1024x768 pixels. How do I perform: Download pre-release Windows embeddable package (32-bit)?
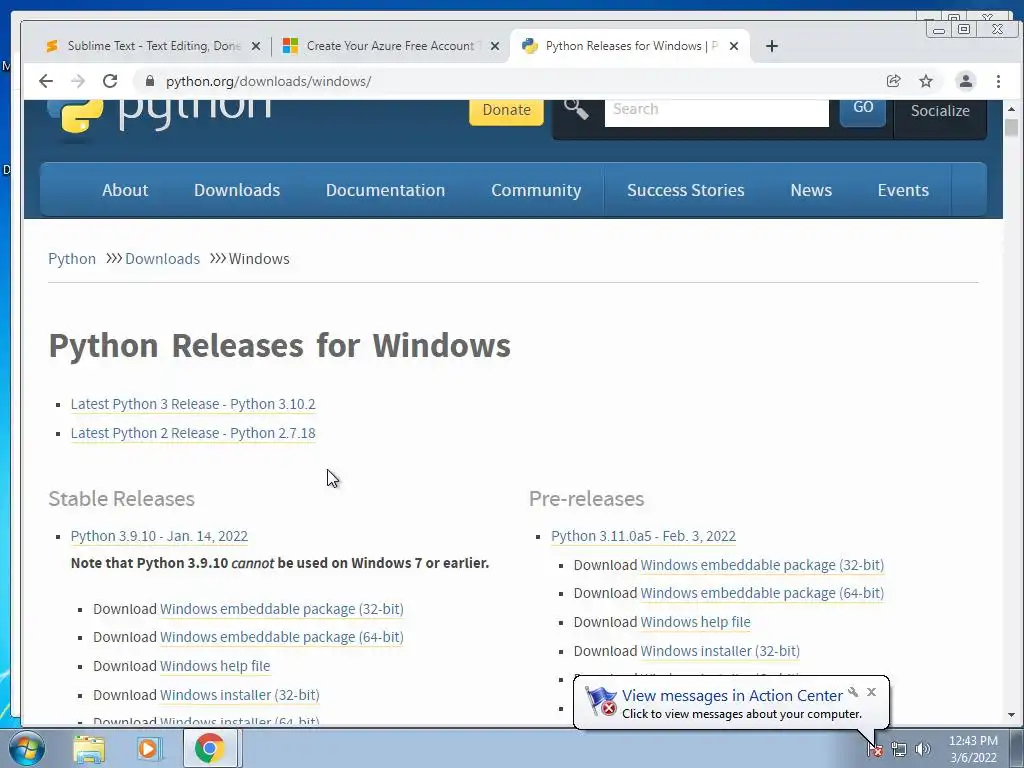pyautogui.click(x=762, y=565)
